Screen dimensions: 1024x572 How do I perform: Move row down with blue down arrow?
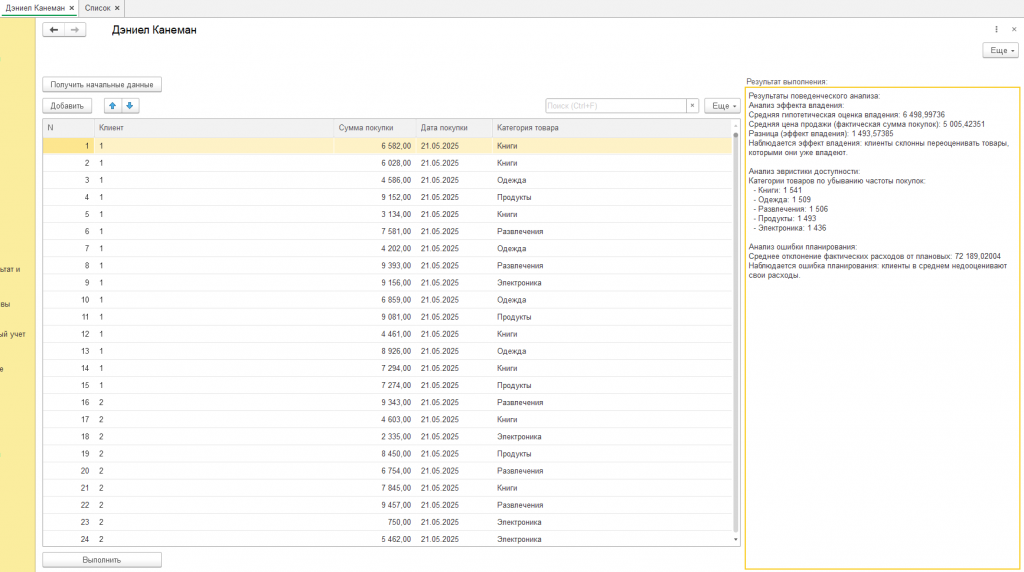130,106
